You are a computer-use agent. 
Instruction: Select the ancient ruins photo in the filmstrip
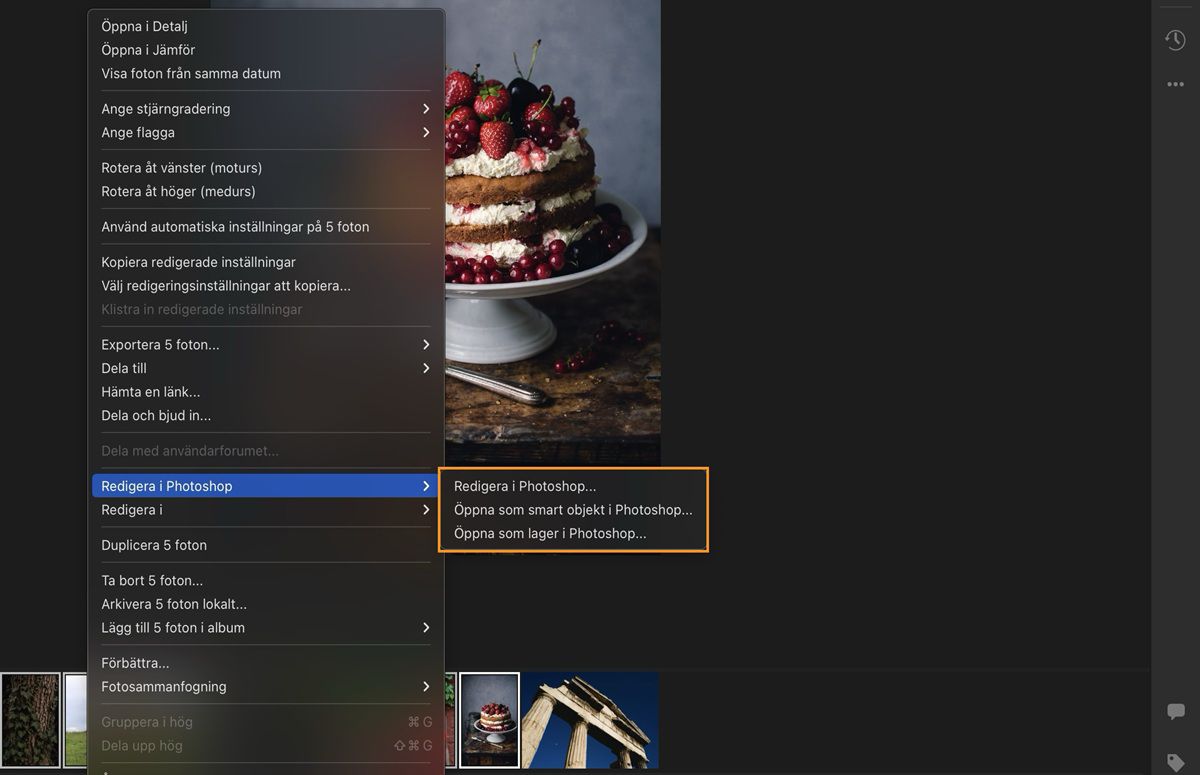pos(589,719)
